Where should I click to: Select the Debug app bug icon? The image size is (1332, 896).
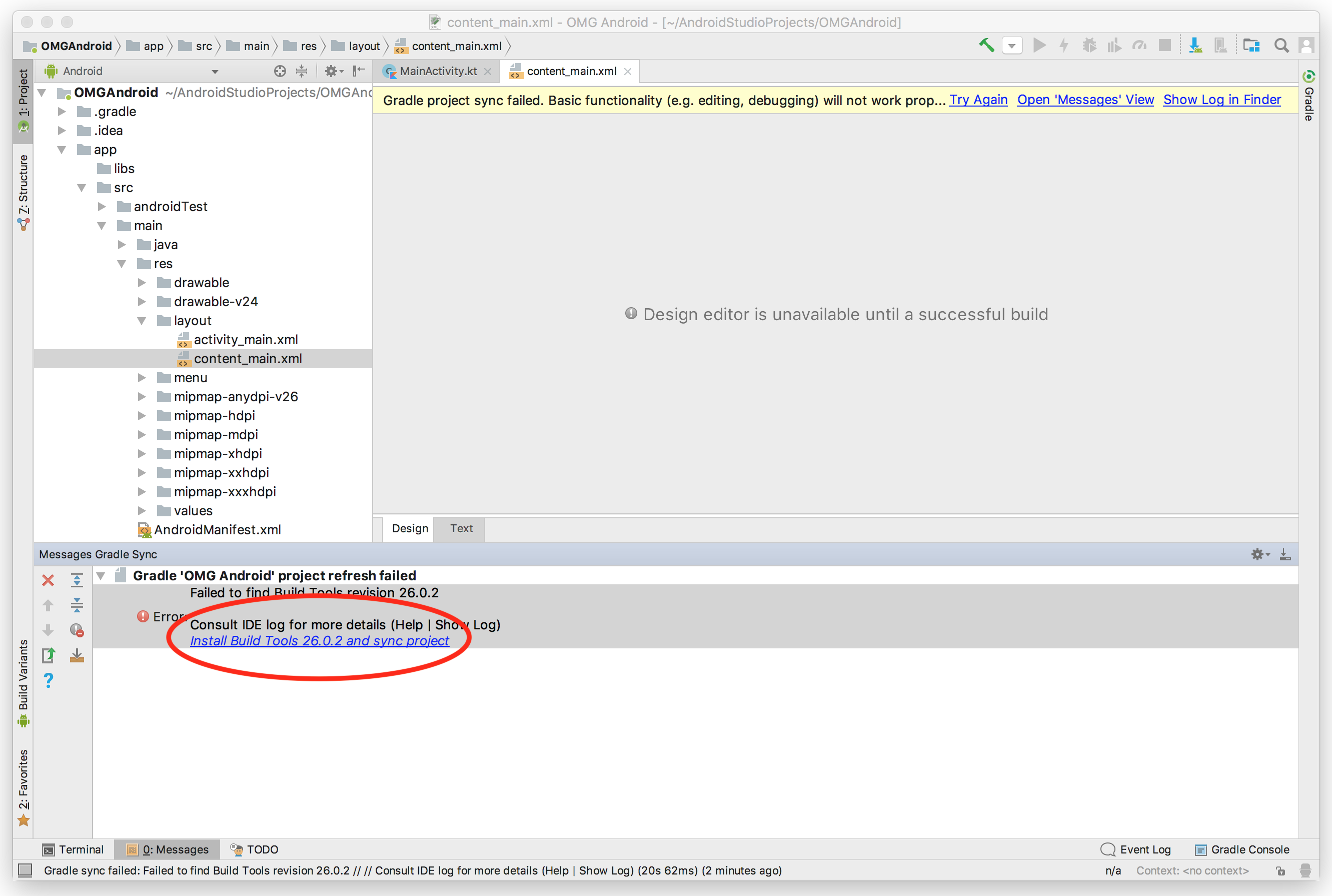1089,45
